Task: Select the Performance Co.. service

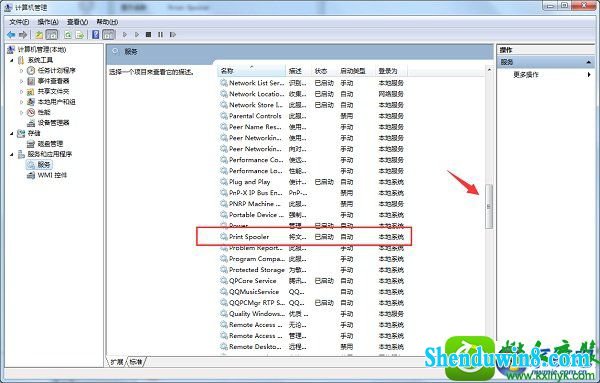Action: click(312, 160)
